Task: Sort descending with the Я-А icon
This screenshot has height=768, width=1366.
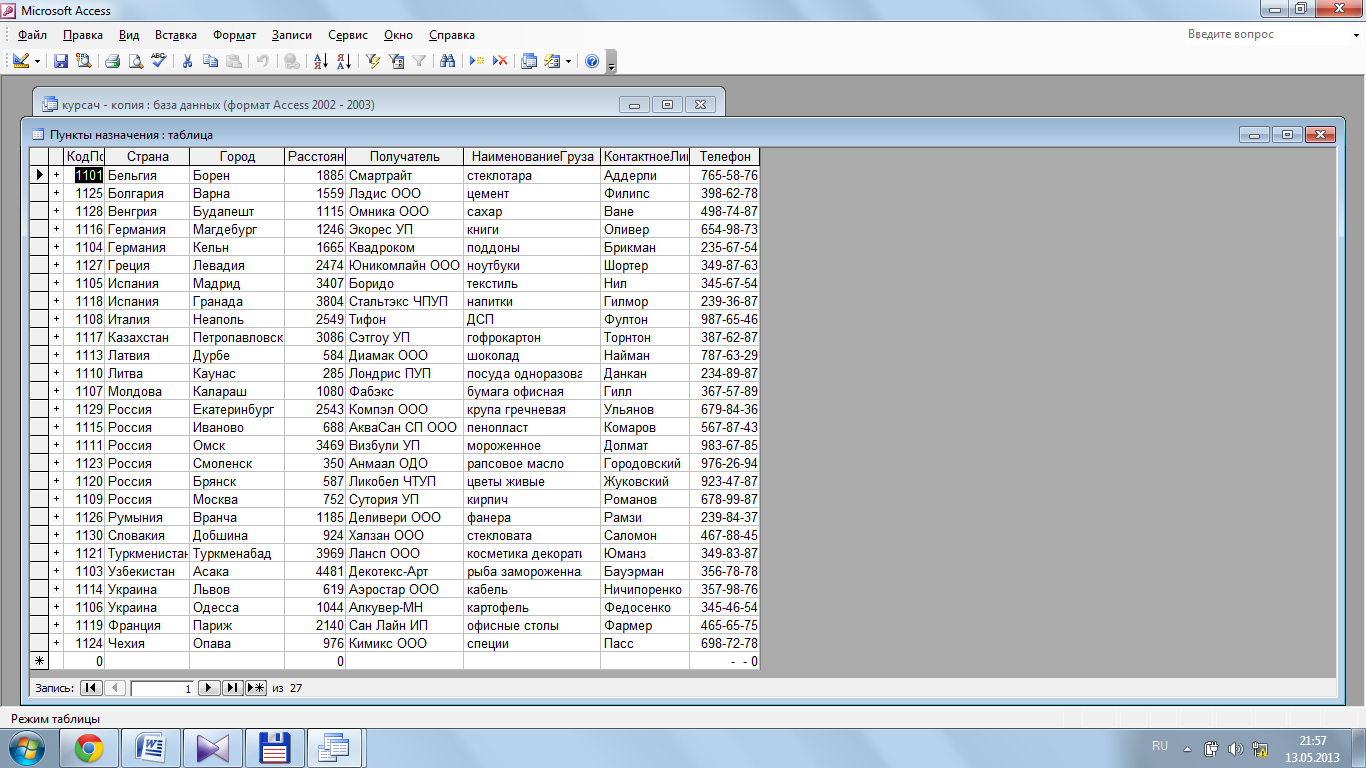Action: click(343, 61)
